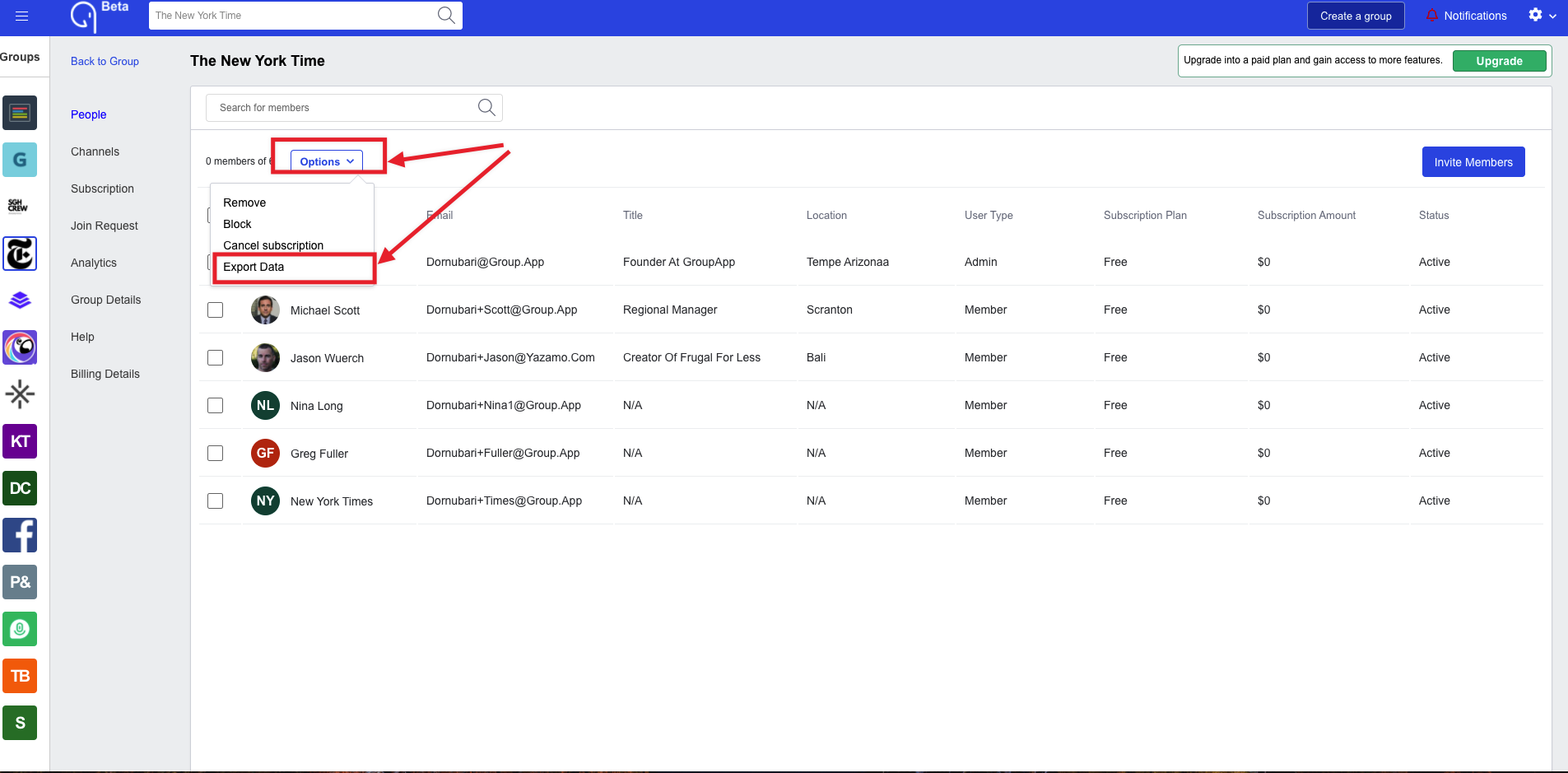Choose Block from the options menu
The height and width of the screenshot is (773, 1568).
237,224
